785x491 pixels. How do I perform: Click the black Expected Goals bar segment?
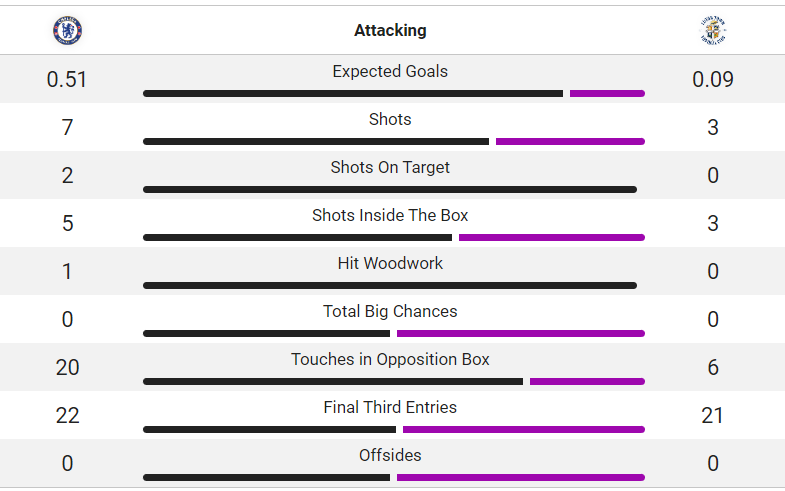353,94
